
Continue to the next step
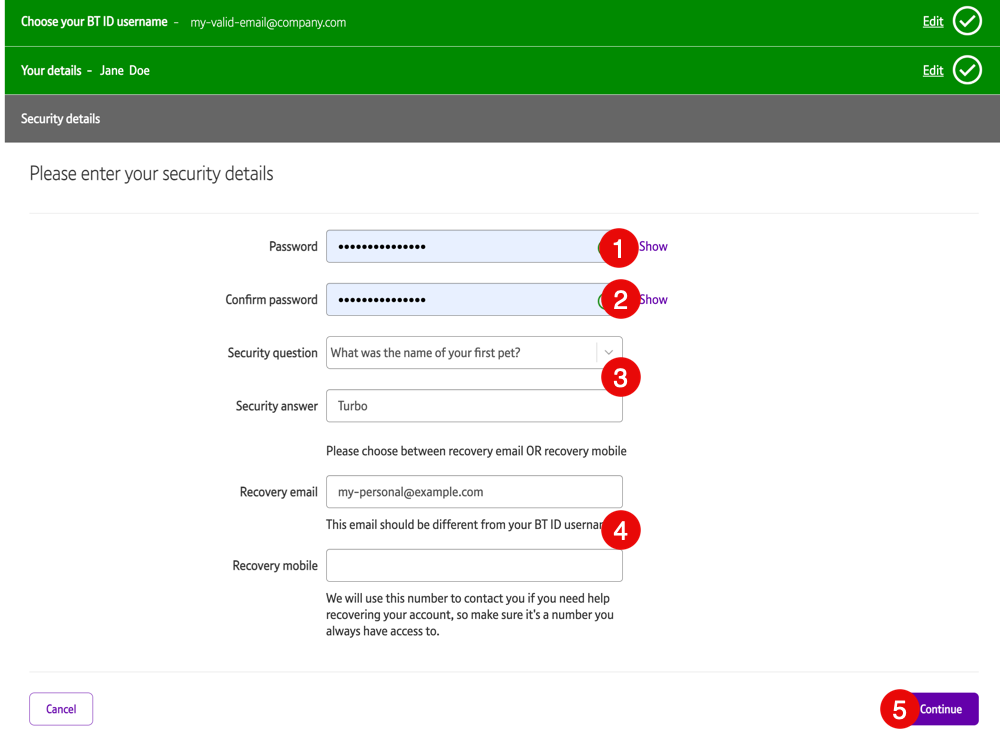click(941, 709)
